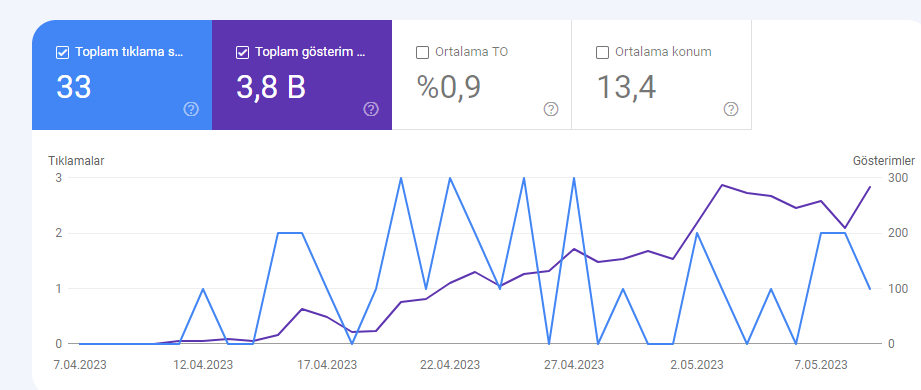
Task: Click the 27.04.2023 date axis label
Action: click(574, 365)
